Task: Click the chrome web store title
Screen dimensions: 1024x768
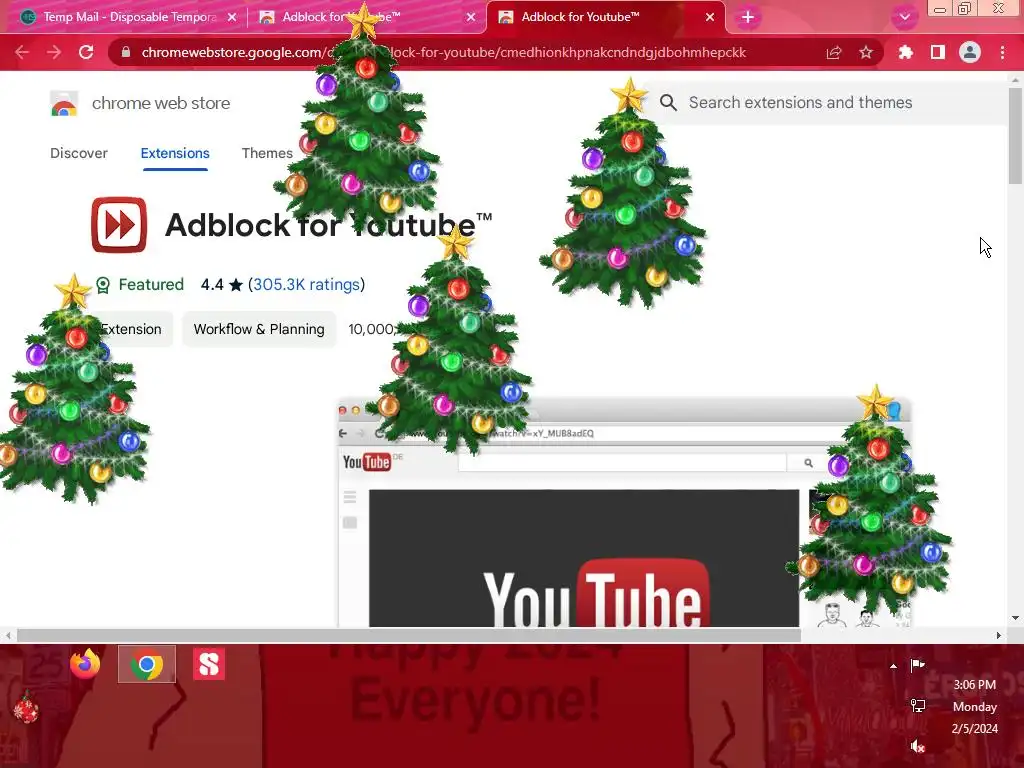Action: (161, 103)
